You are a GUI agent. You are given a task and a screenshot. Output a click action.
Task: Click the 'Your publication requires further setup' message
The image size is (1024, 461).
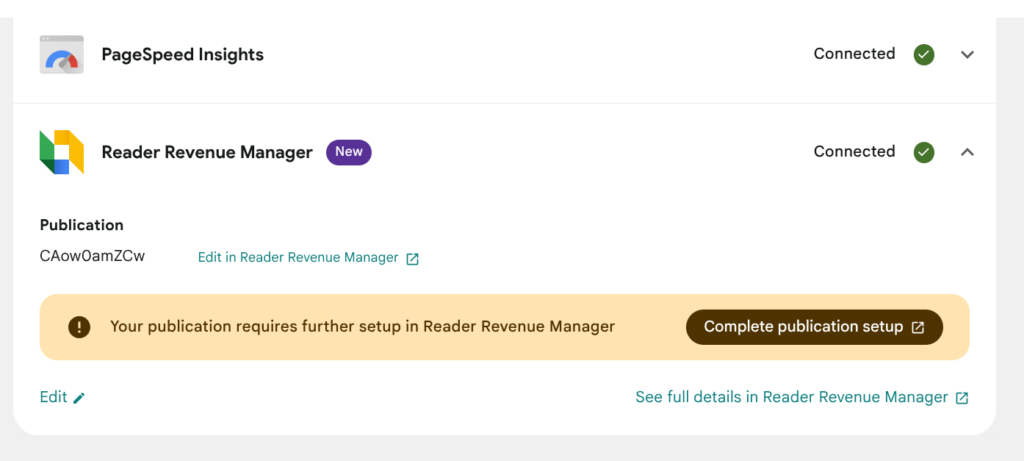(362, 326)
